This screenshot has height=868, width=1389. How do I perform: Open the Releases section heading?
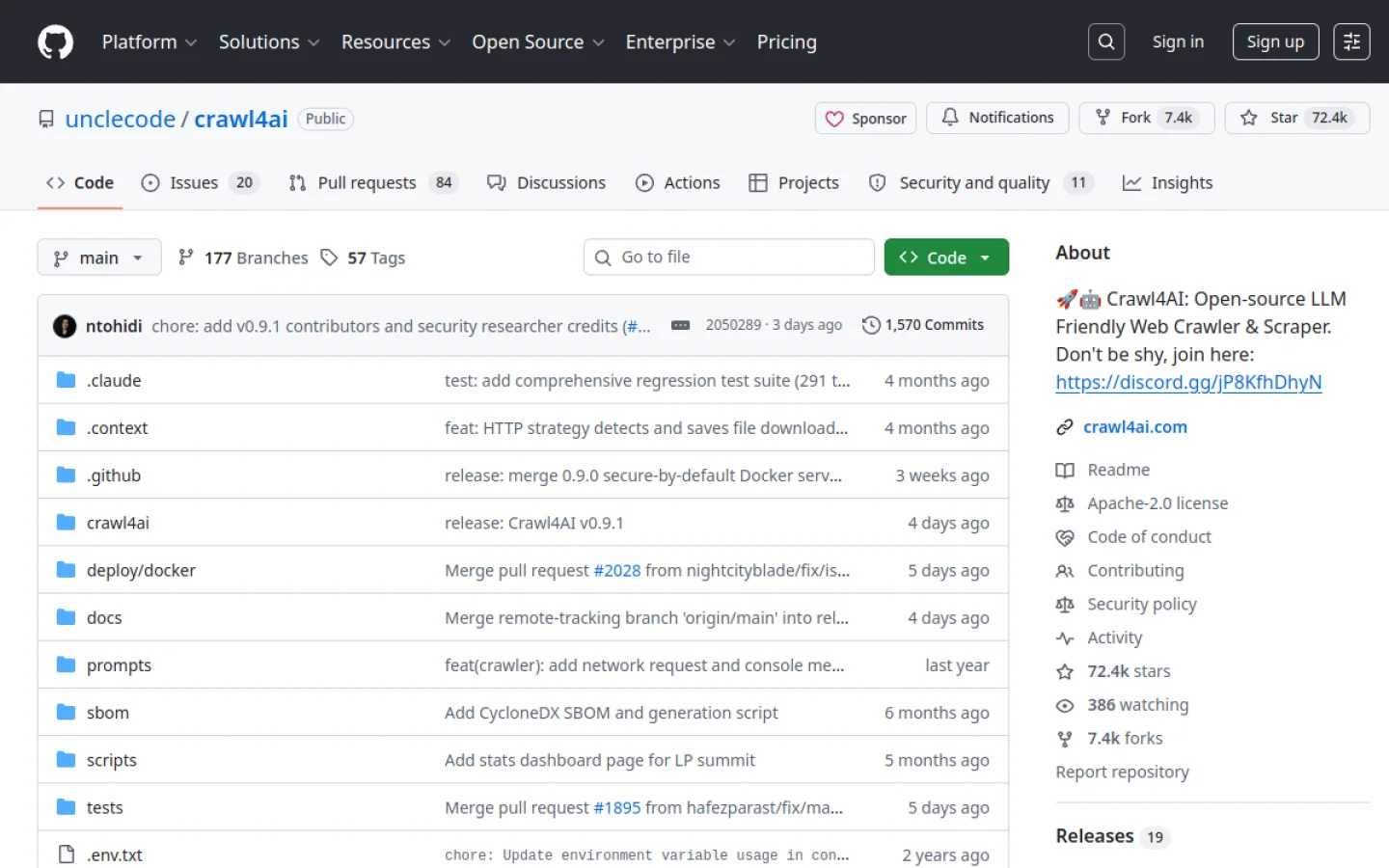1094,836
